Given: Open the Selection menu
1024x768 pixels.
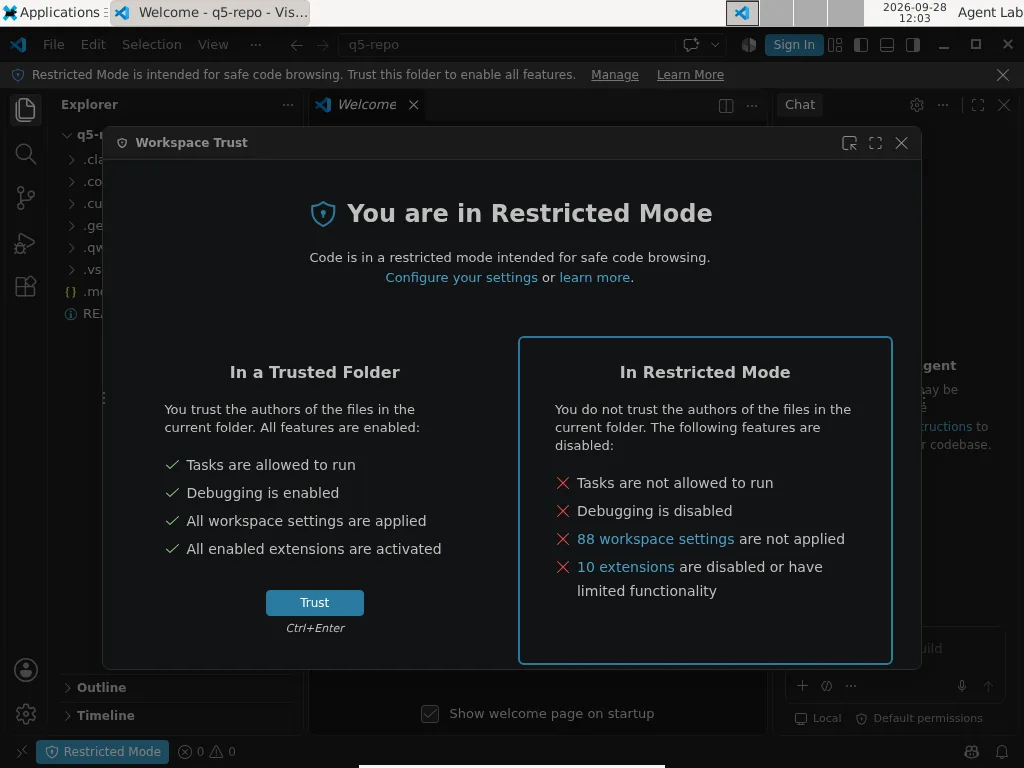Looking at the screenshot, I should 152,45.
